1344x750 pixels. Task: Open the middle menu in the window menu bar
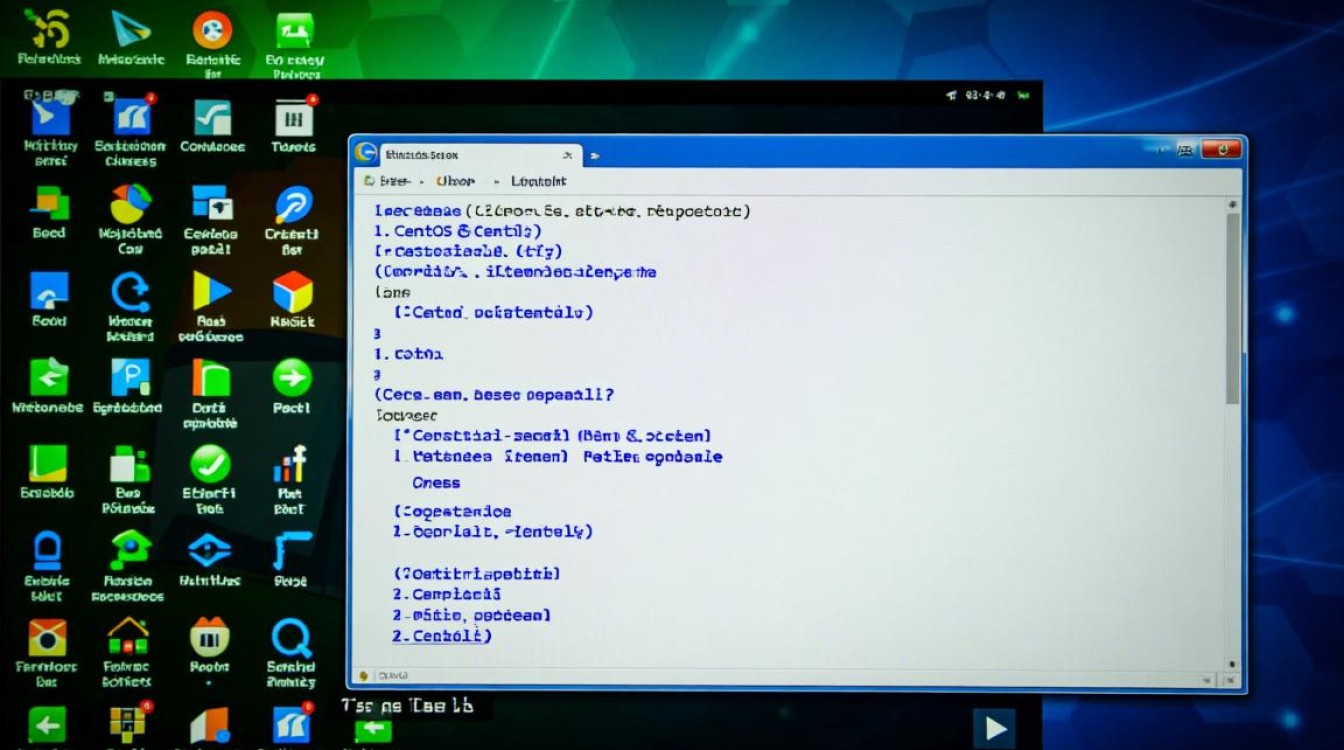(456, 181)
